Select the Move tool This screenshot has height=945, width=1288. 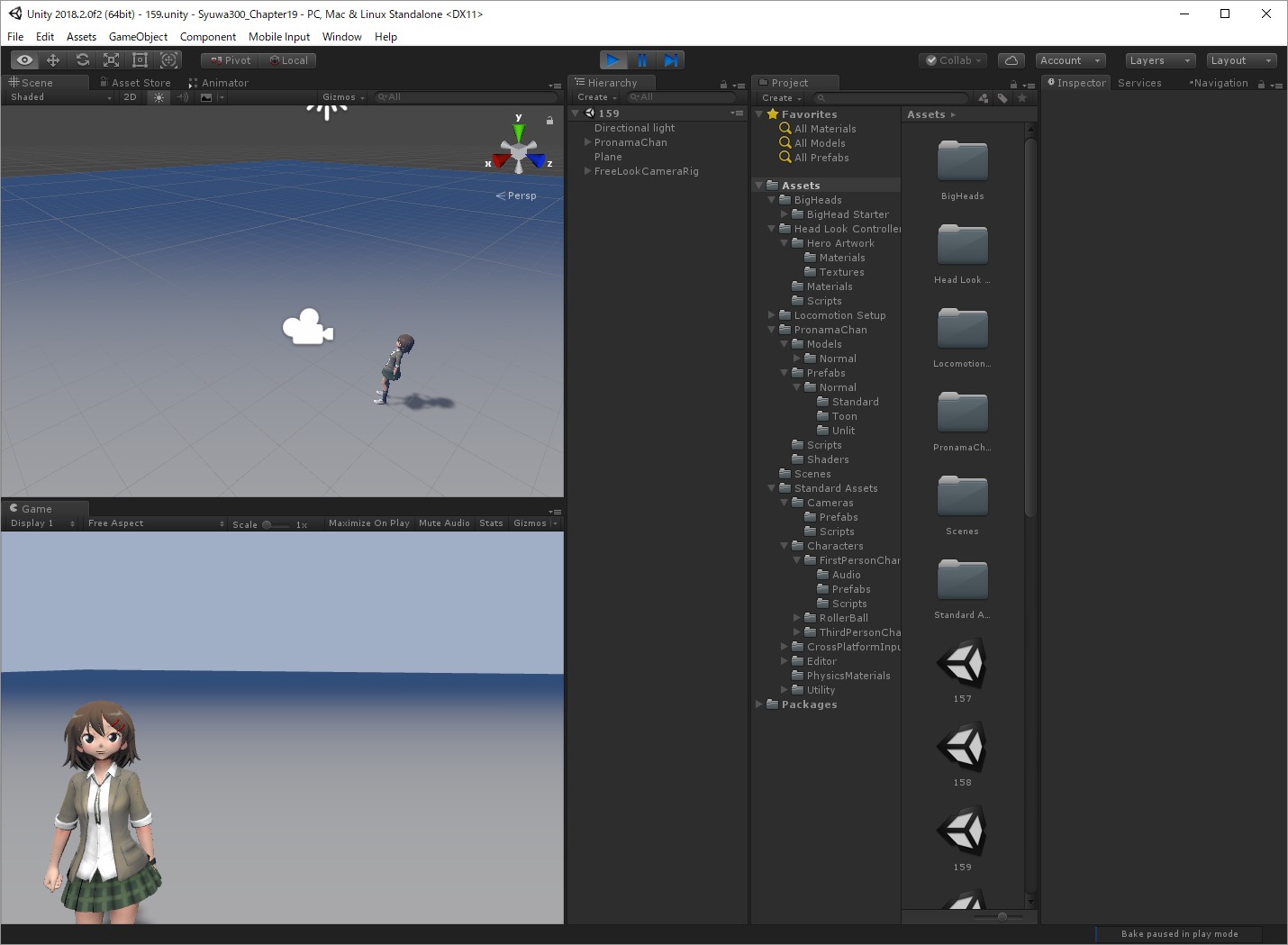coord(53,60)
